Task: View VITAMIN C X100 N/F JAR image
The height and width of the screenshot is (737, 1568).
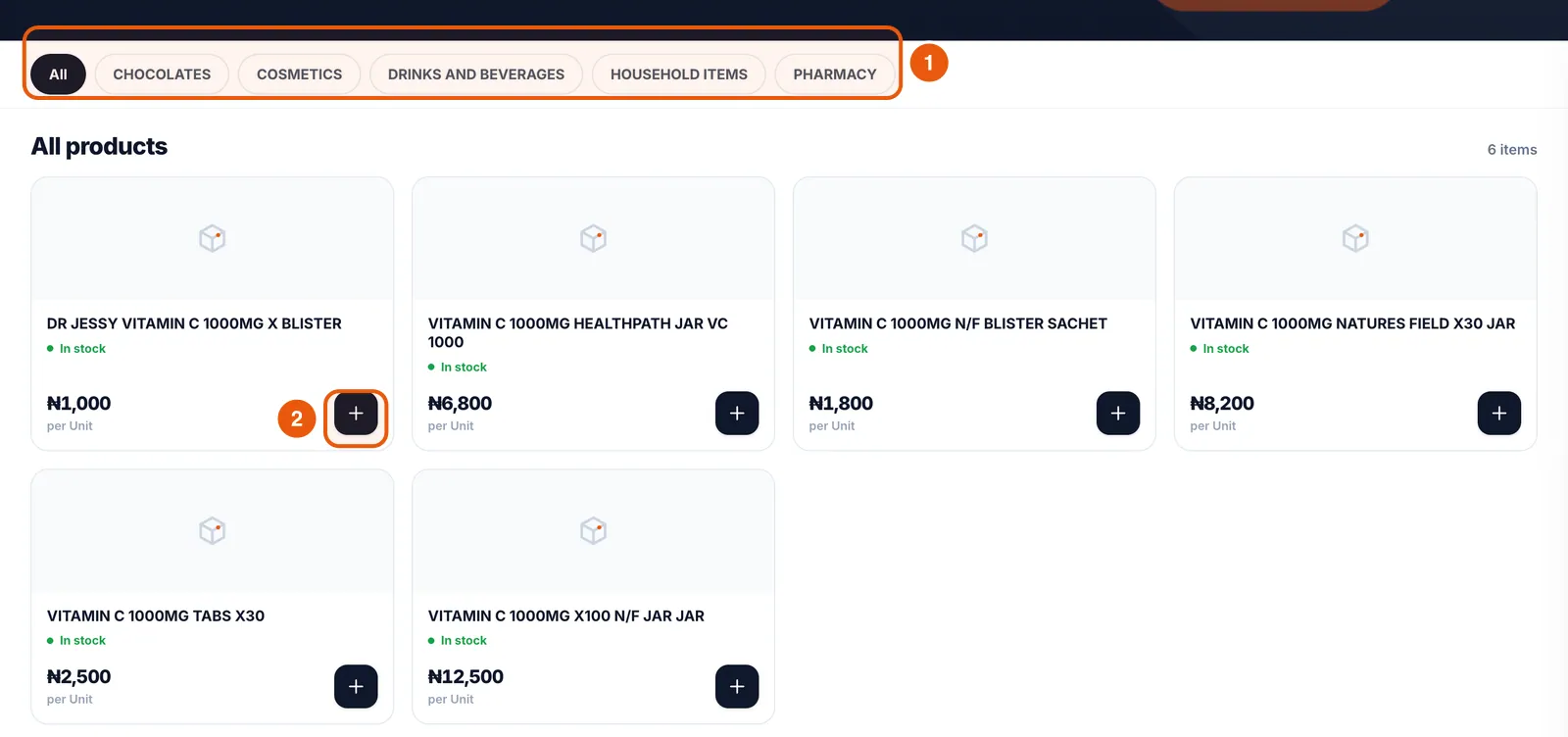Action: (x=594, y=531)
